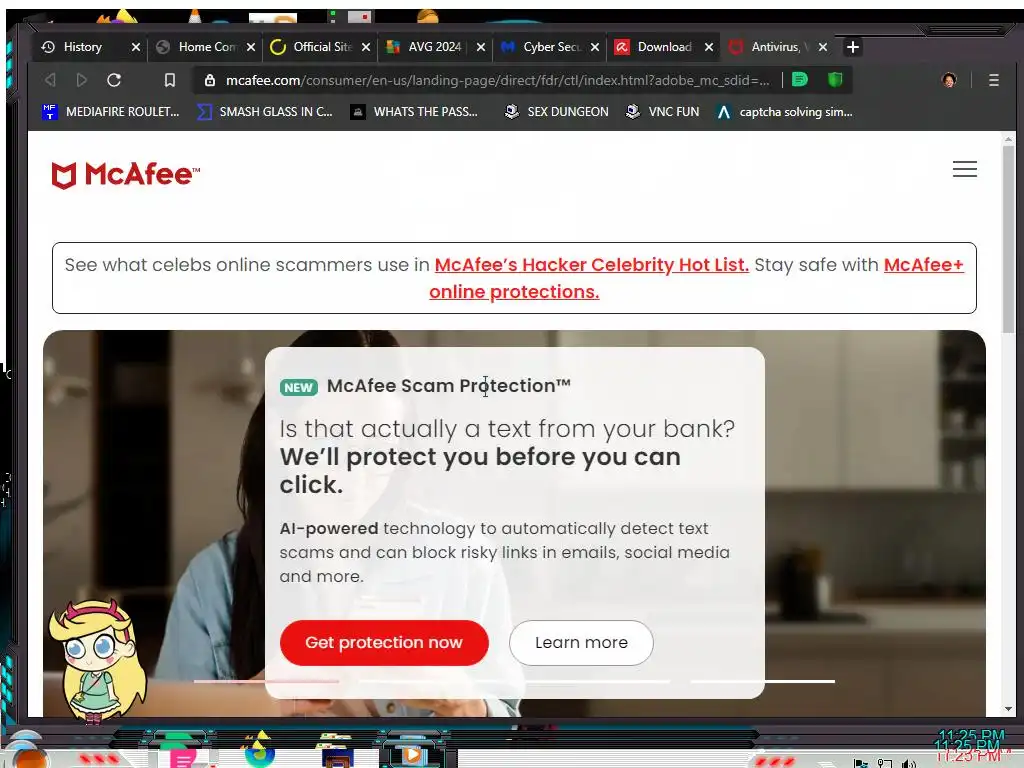Open the browser main menu
The height and width of the screenshot is (768, 1024).
(x=993, y=80)
